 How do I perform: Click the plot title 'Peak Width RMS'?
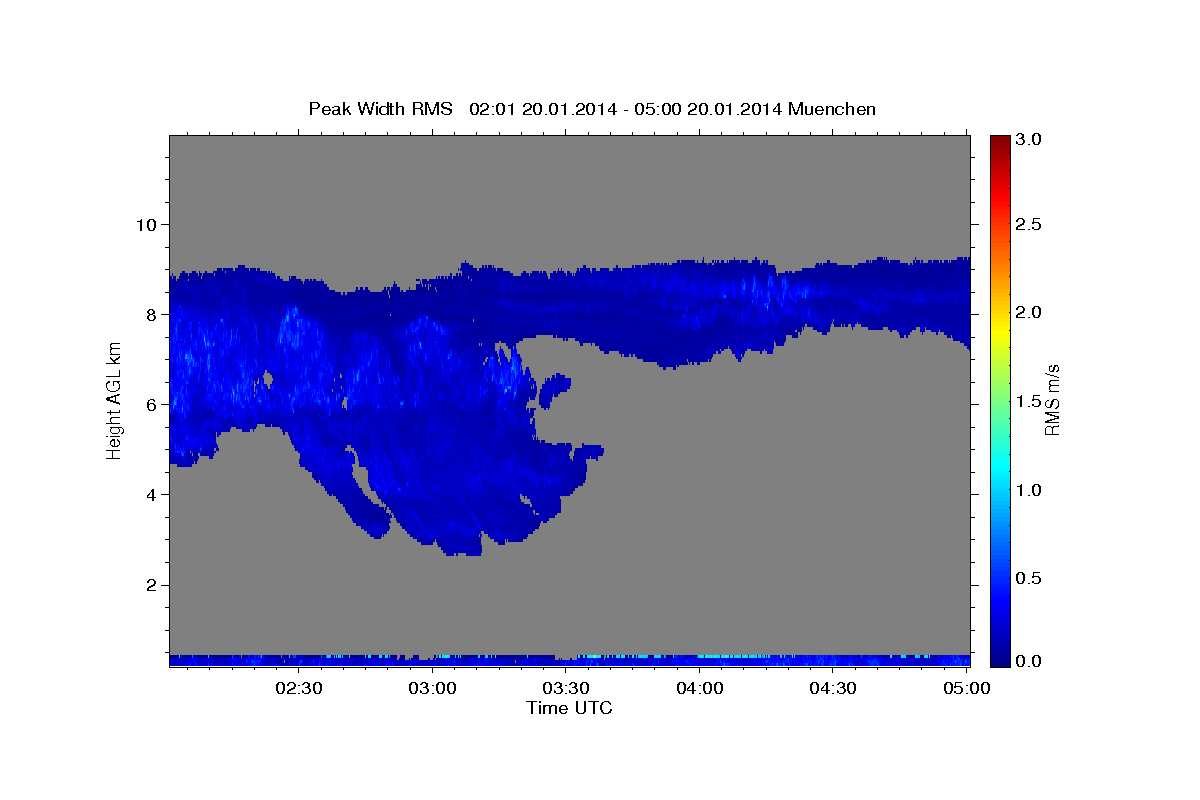[x=380, y=109]
